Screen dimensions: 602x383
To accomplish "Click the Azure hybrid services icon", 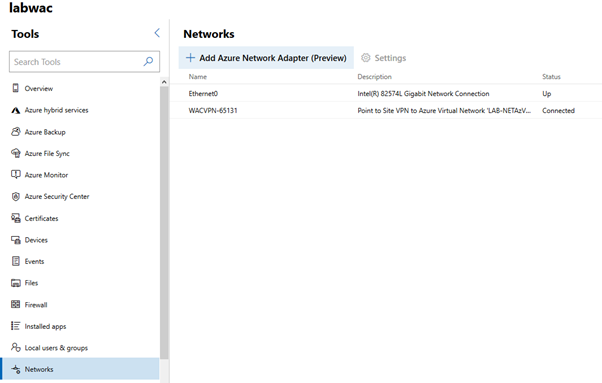I will point(15,110).
